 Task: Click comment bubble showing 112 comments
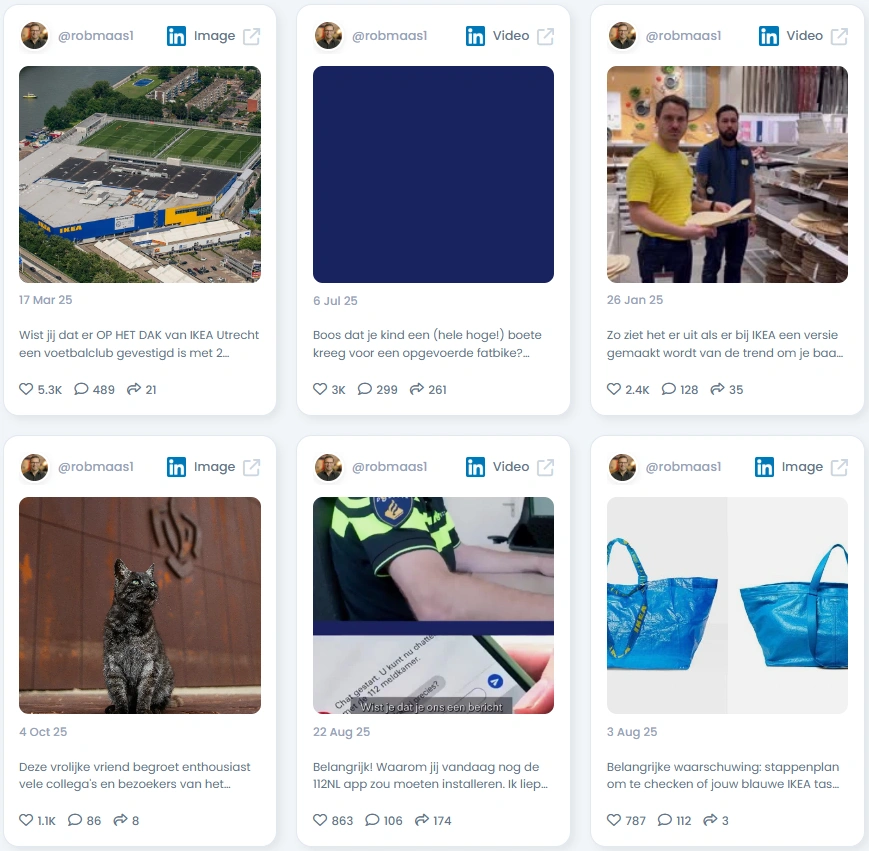[x=664, y=820]
